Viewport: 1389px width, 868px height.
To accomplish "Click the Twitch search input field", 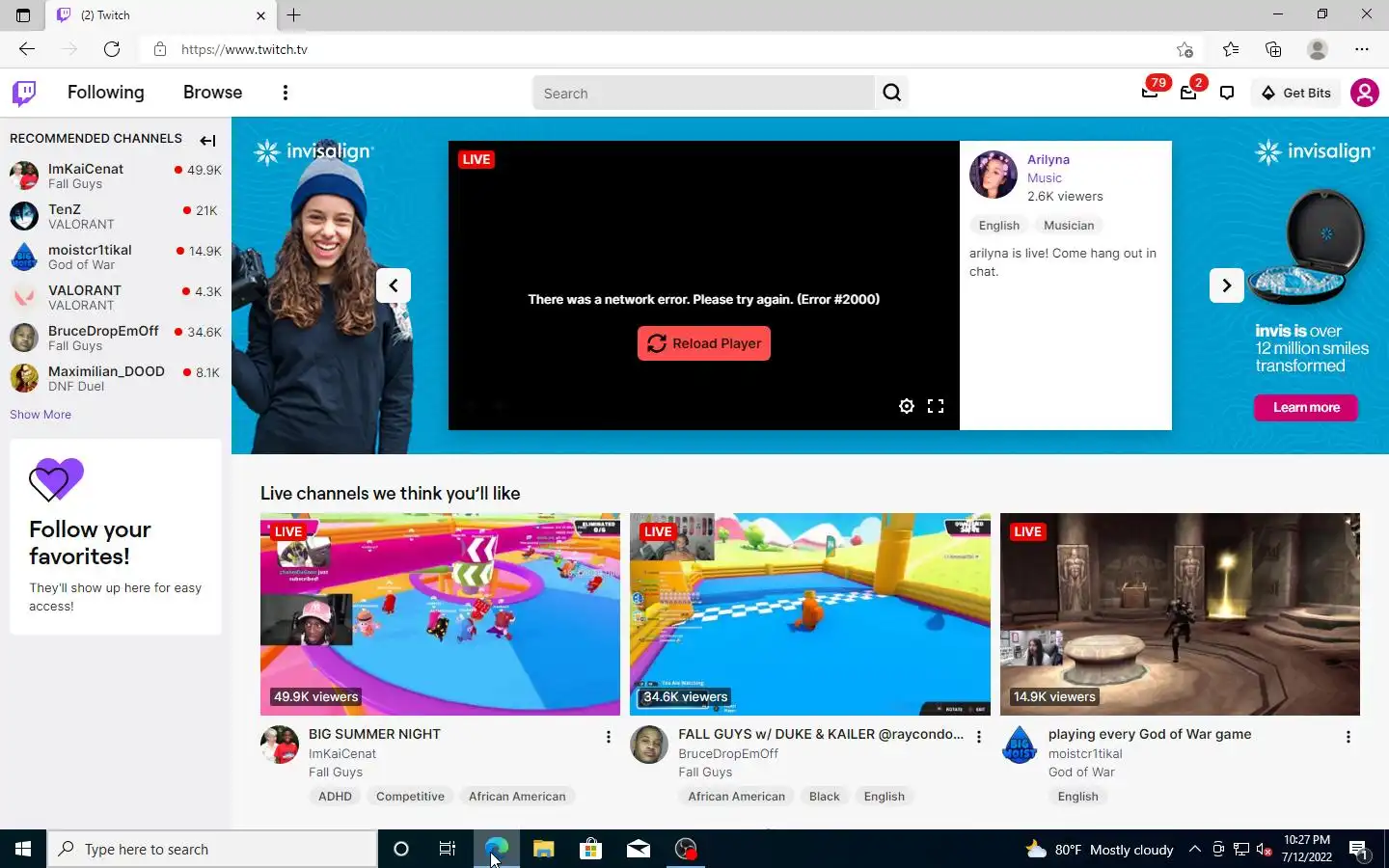I will pyautogui.click(x=703, y=94).
